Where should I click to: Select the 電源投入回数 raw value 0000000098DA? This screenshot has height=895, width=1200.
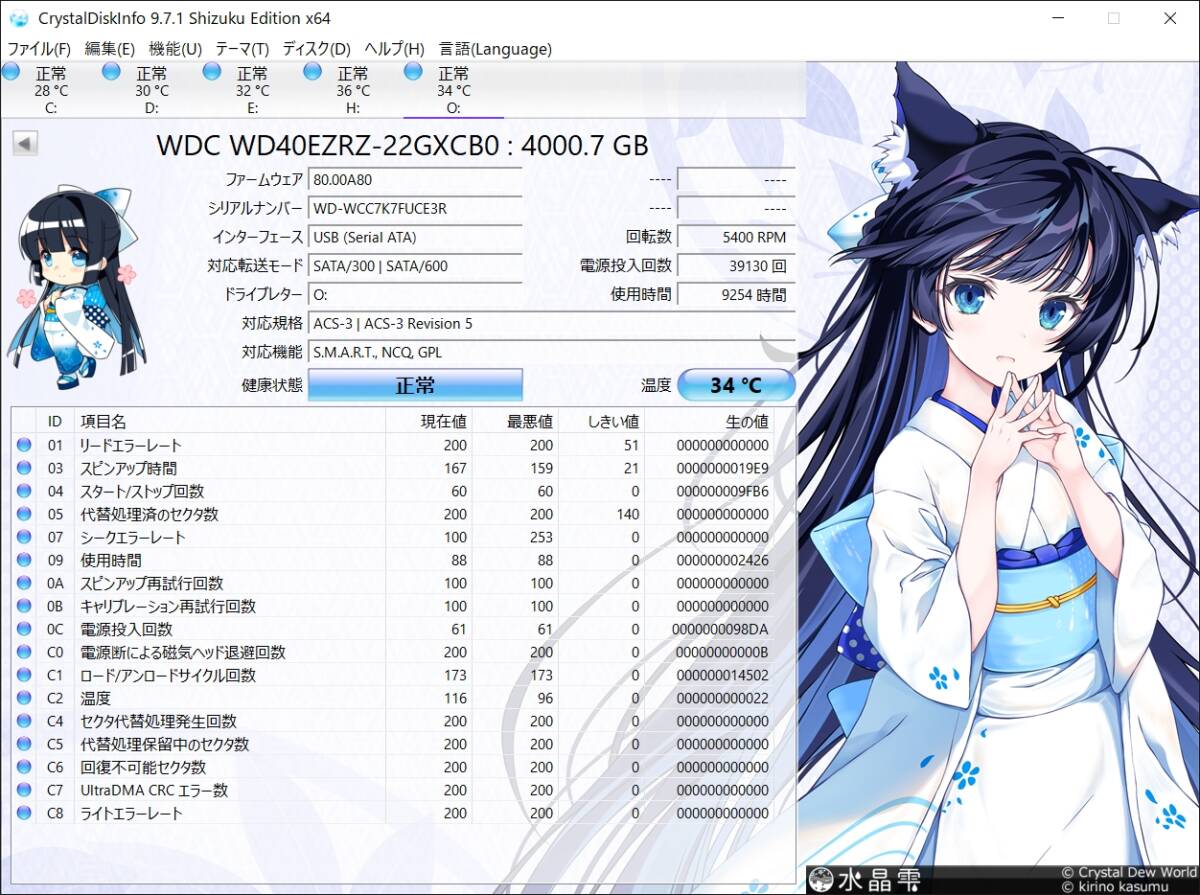pyautogui.click(x=720, y=629)
